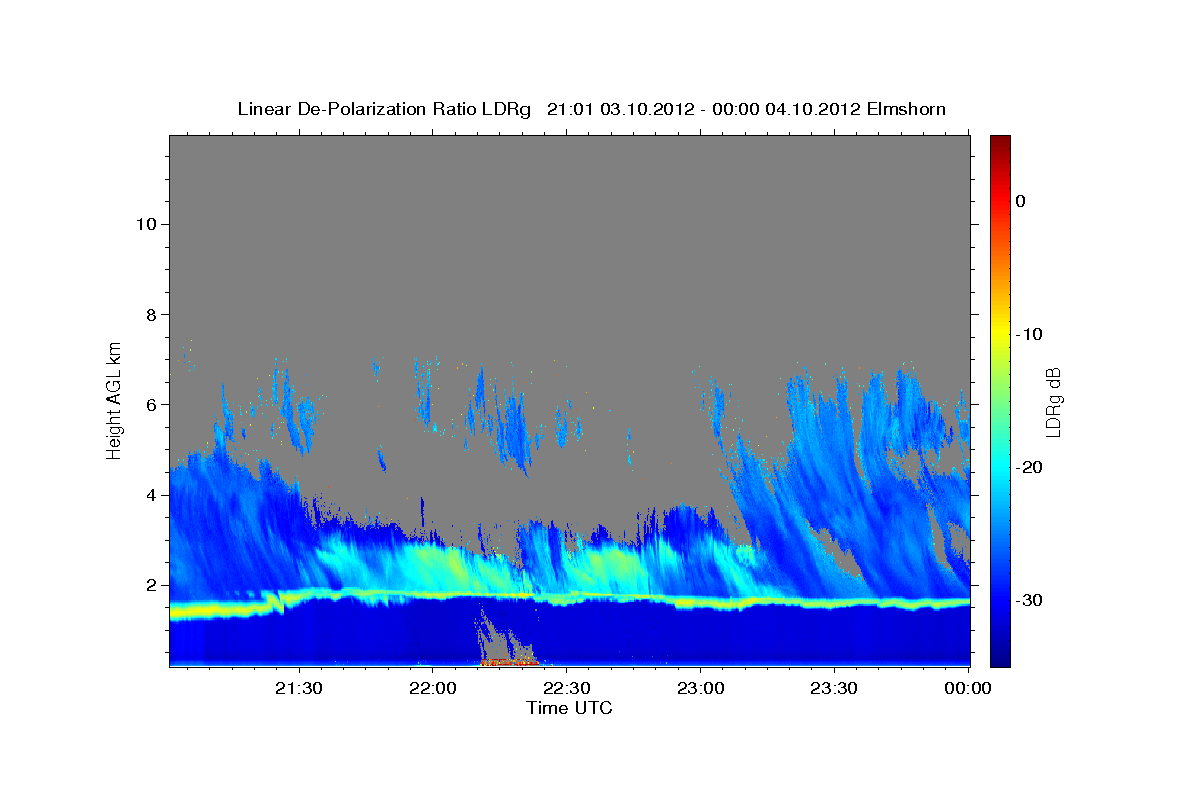Click the colorbar value -20
Screen dimensions: 1200x800
1029,467
